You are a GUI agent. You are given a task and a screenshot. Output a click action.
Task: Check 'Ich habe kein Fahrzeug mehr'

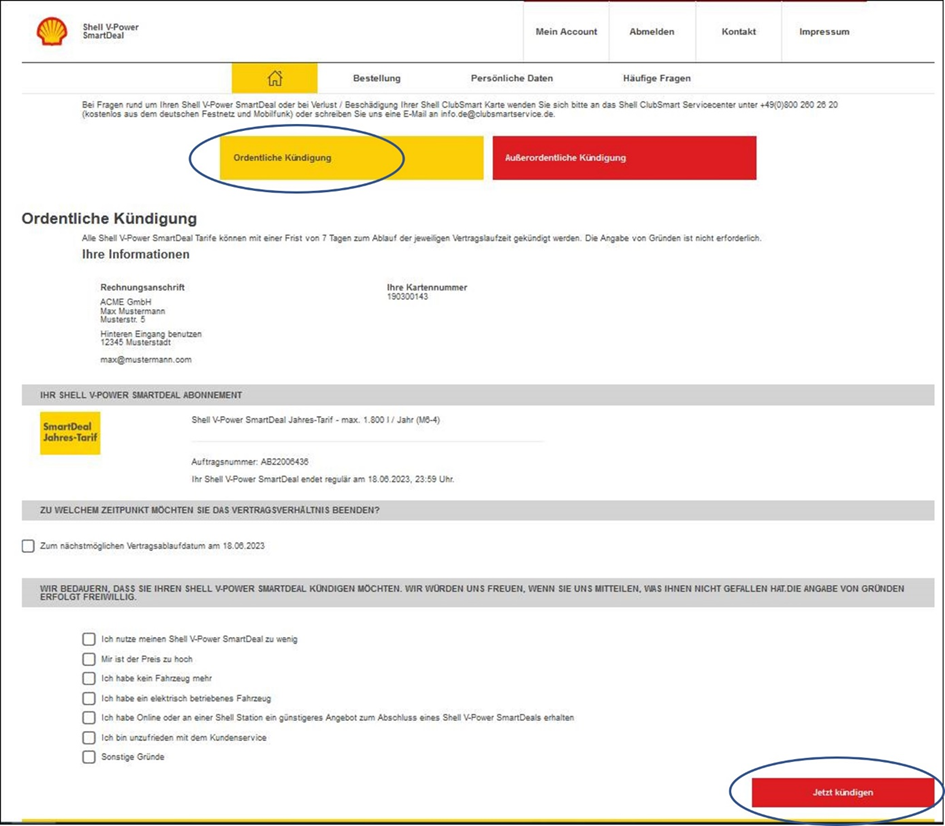point(89,679)
